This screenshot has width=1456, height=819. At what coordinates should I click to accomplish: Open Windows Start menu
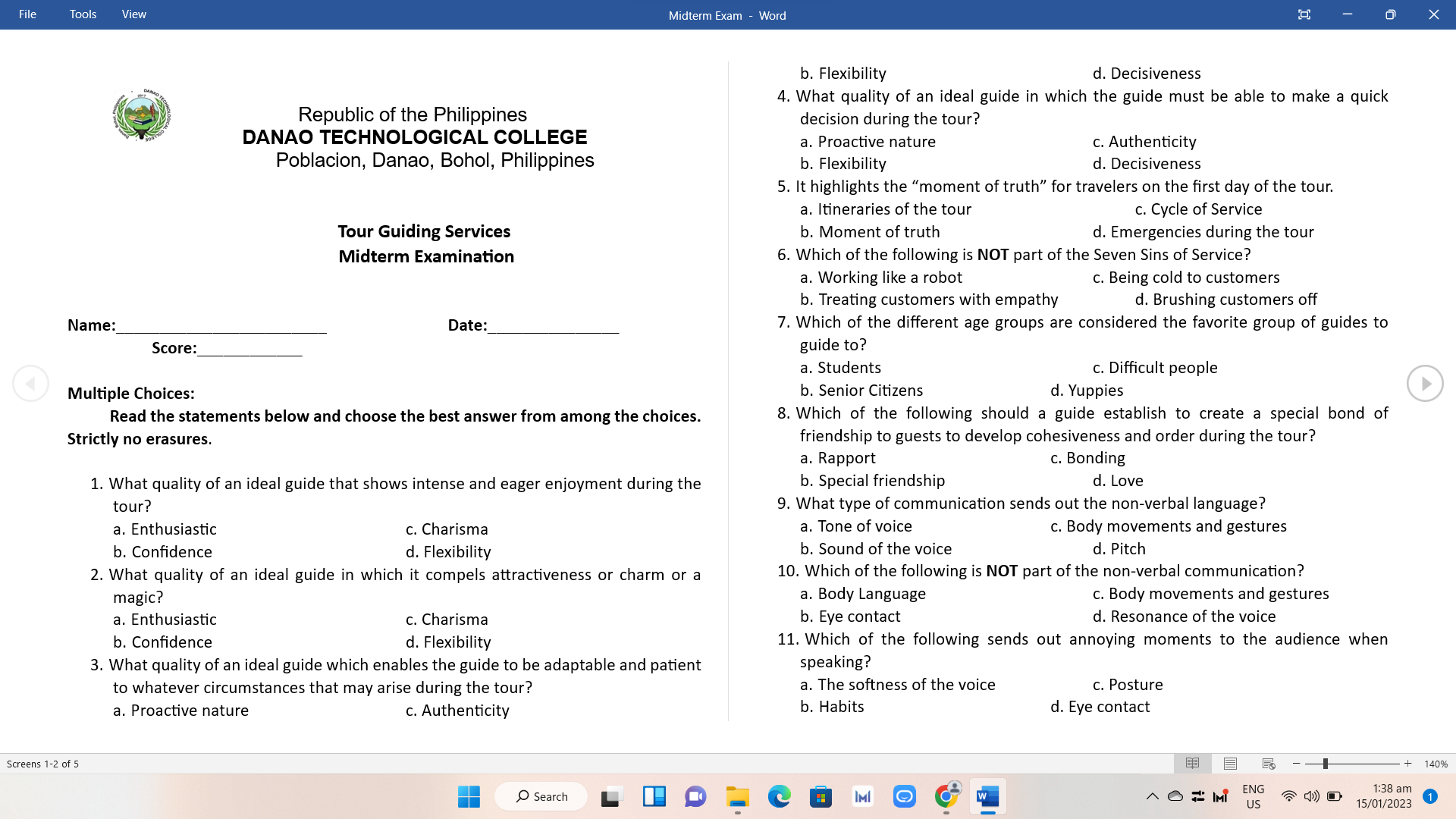469,796
